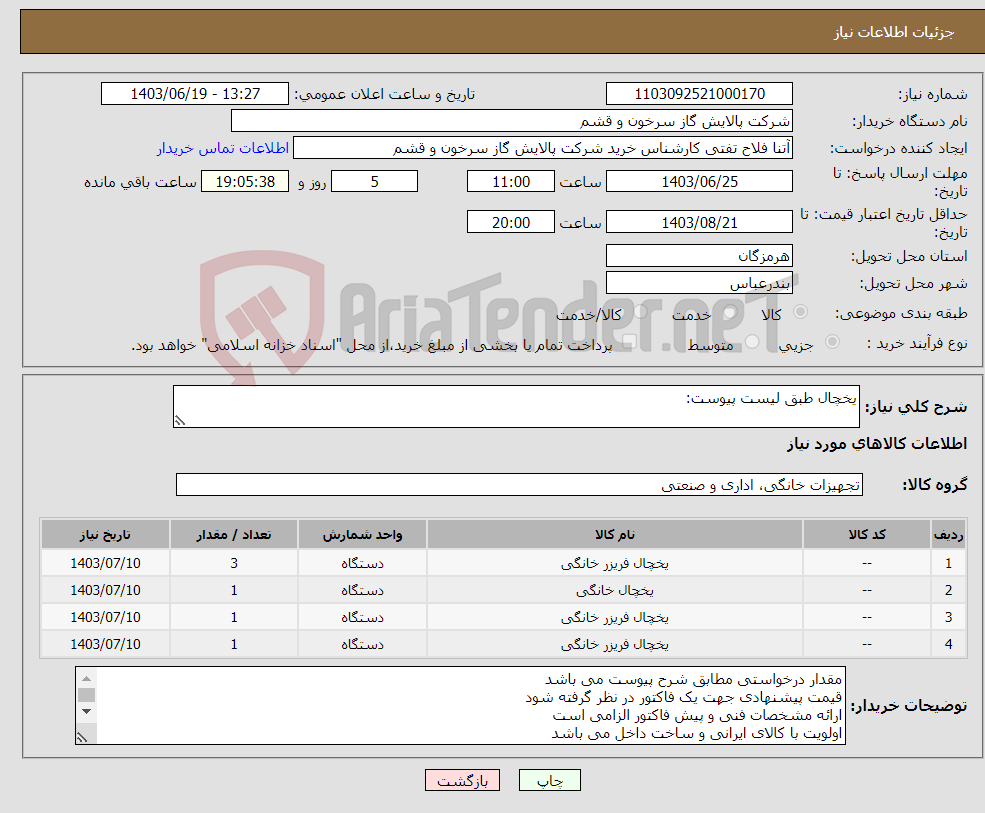Select the جزیی purchase type radio
Viewport: 985px width, 813px height.
[x=832, y=342]
